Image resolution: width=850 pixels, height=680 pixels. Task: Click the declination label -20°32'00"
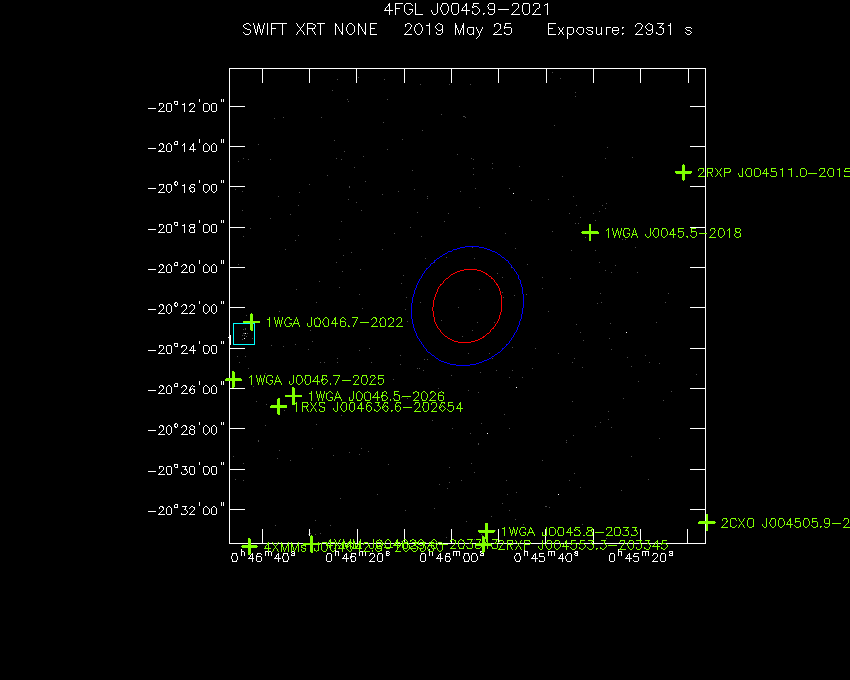tap(186, 510)
